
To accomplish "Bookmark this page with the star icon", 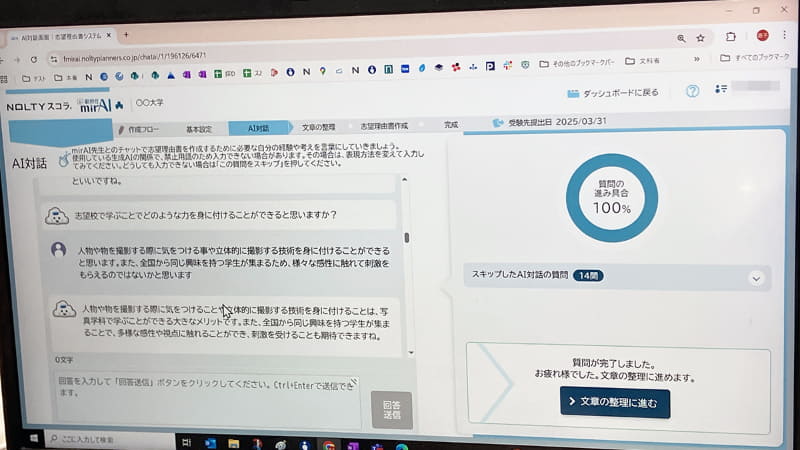I will 701,38.
